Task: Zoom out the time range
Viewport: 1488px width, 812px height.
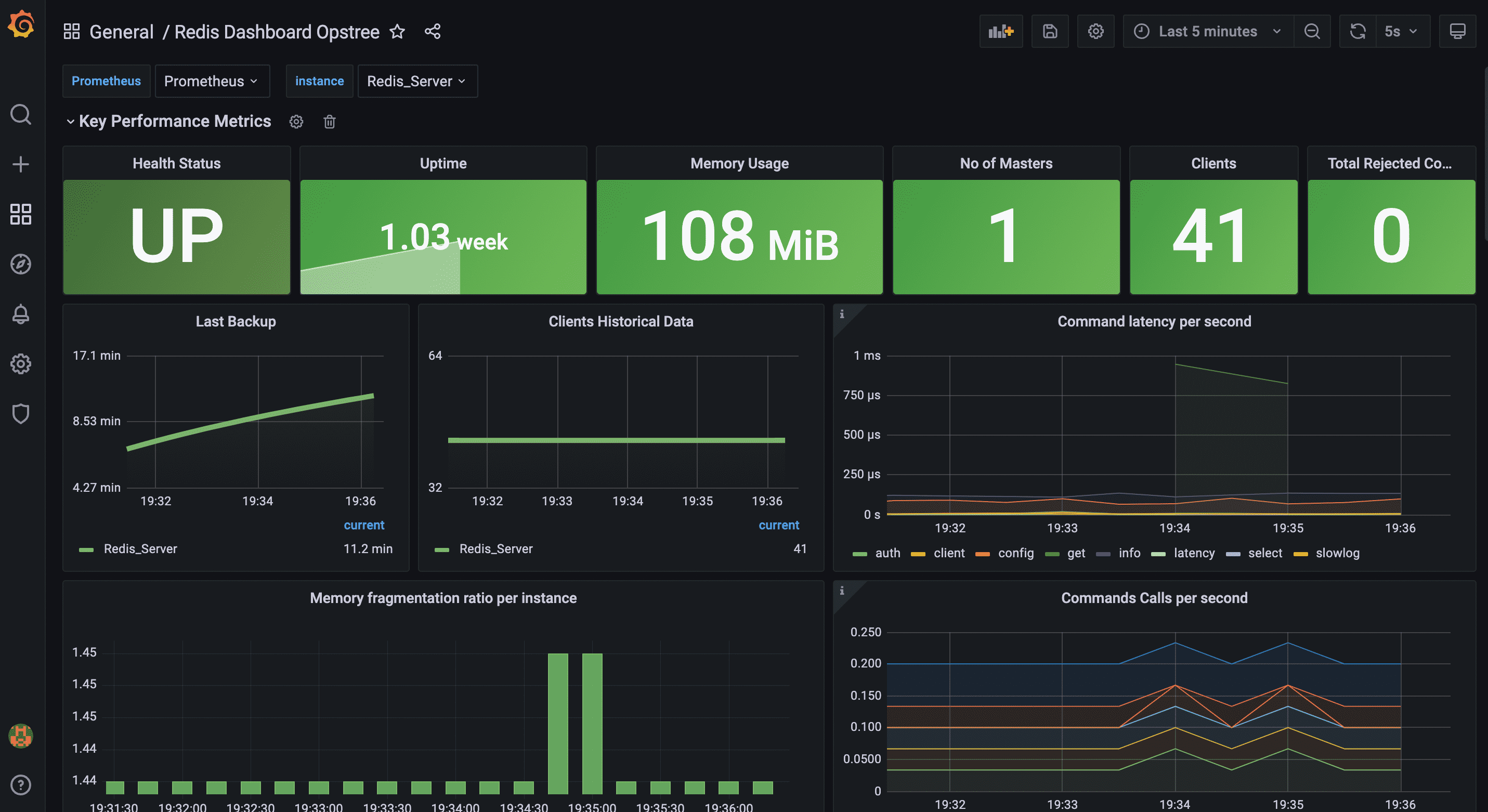Action: pyautogui.click(x=1312, y=31)
